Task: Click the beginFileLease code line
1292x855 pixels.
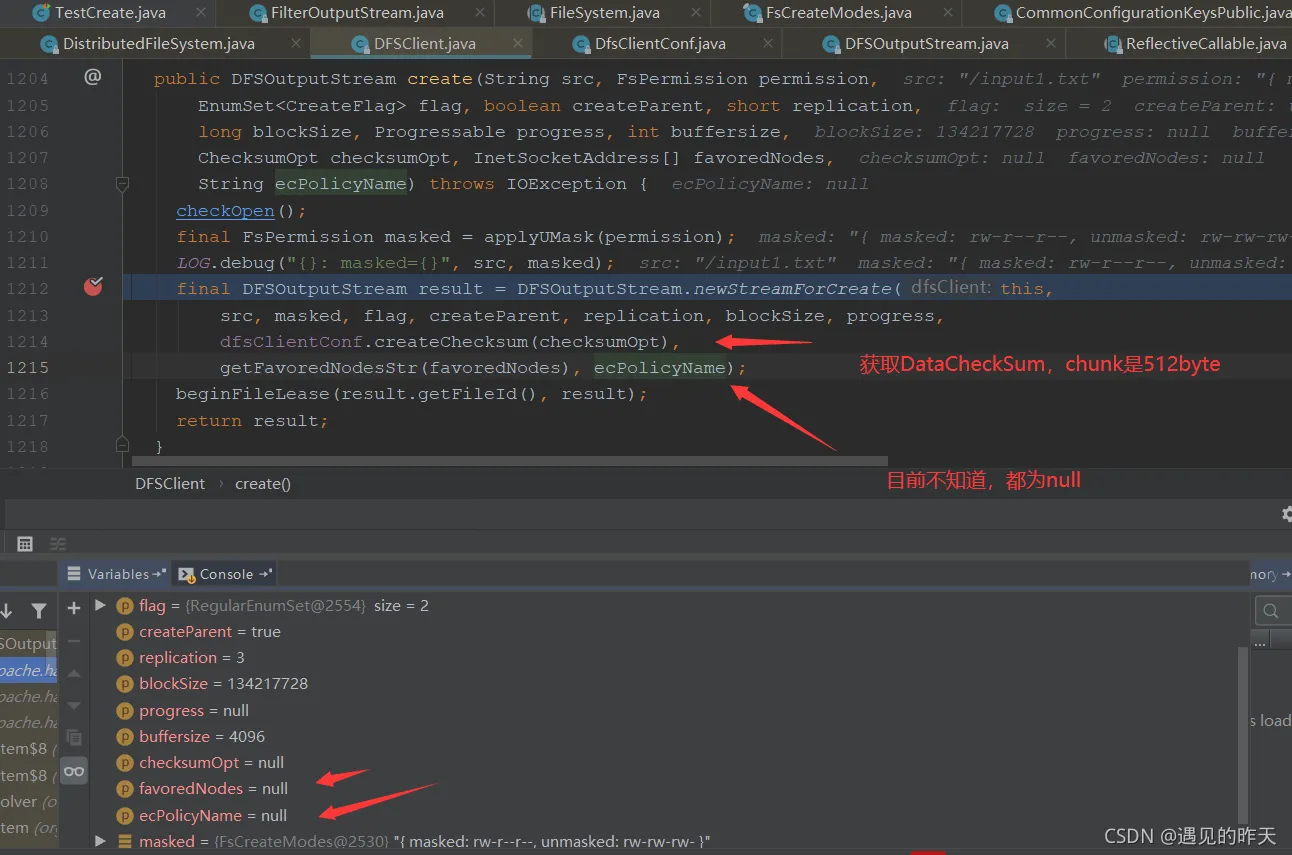Action: (412, 394)
